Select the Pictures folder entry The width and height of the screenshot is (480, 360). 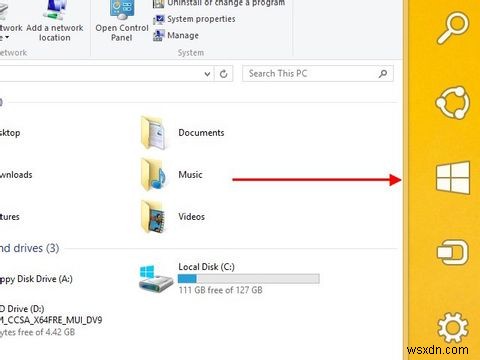click(x=10, y=217)
